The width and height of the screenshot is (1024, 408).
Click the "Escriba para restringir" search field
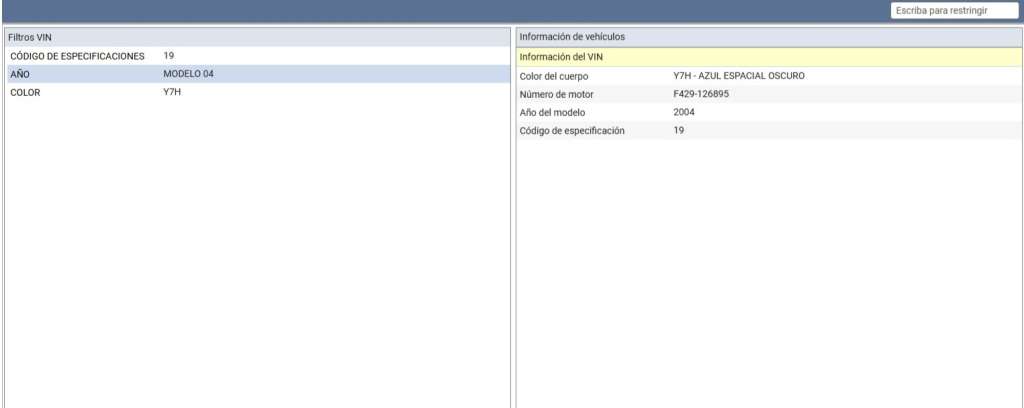(953, 10)
